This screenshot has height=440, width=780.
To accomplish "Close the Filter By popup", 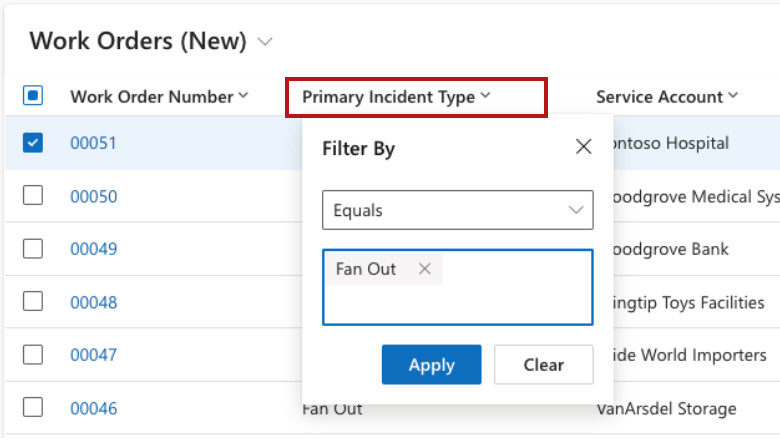I will click(x=584, y=148).
